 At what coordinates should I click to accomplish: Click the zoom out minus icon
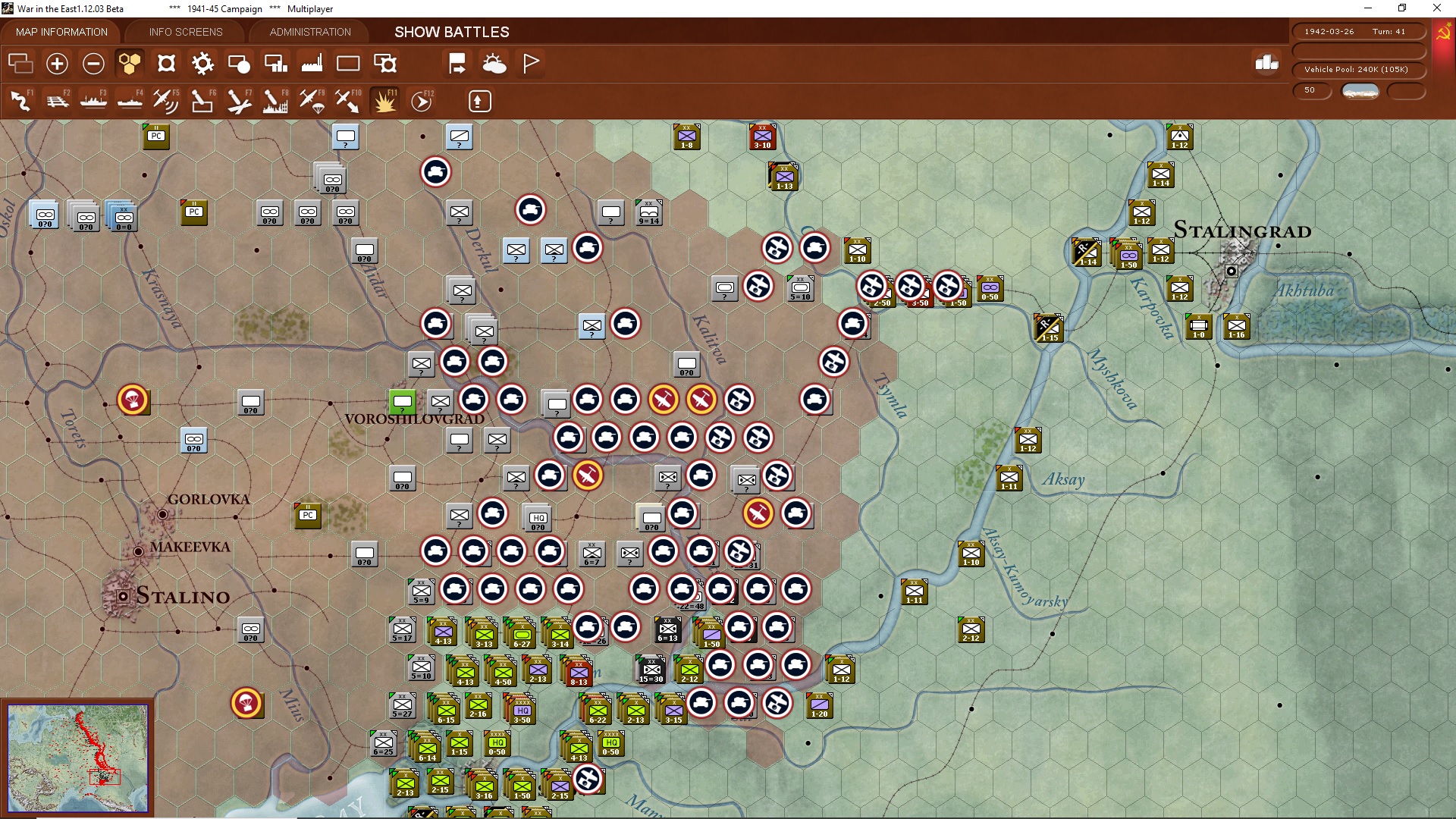93,64
